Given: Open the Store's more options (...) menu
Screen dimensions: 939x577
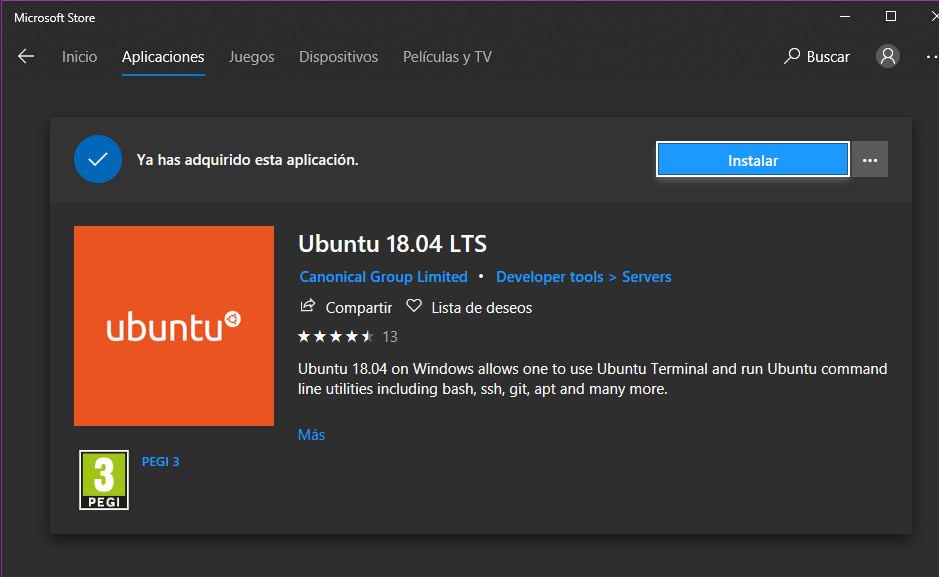Looking at the screenshot, I should pyautogui.click(x=932, y=56).
